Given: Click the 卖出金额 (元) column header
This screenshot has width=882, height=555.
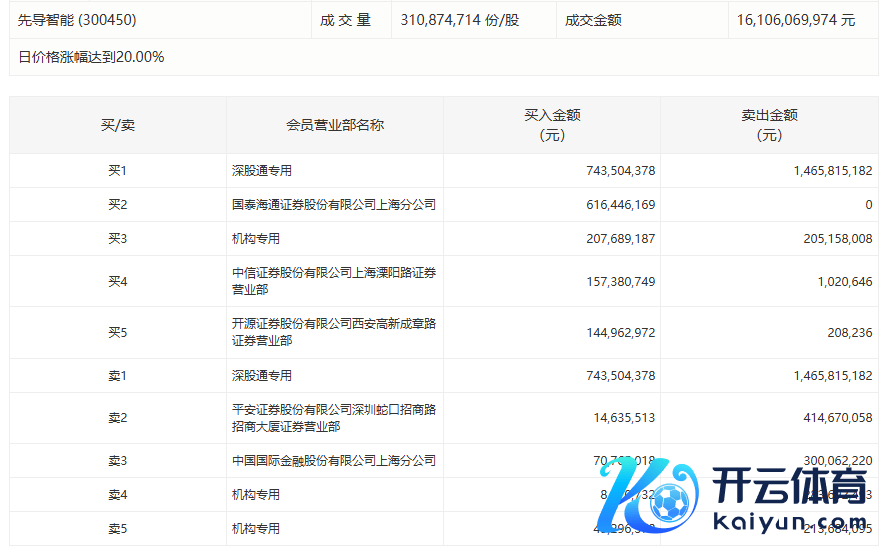Looking at the screenshot, I should point(769,125).
